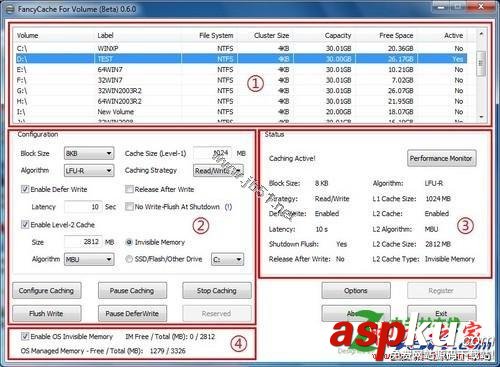This screenshot has height=367, width=500.
Task: Click the L1 Cache Size 1024 MB value
Action: 438,199
